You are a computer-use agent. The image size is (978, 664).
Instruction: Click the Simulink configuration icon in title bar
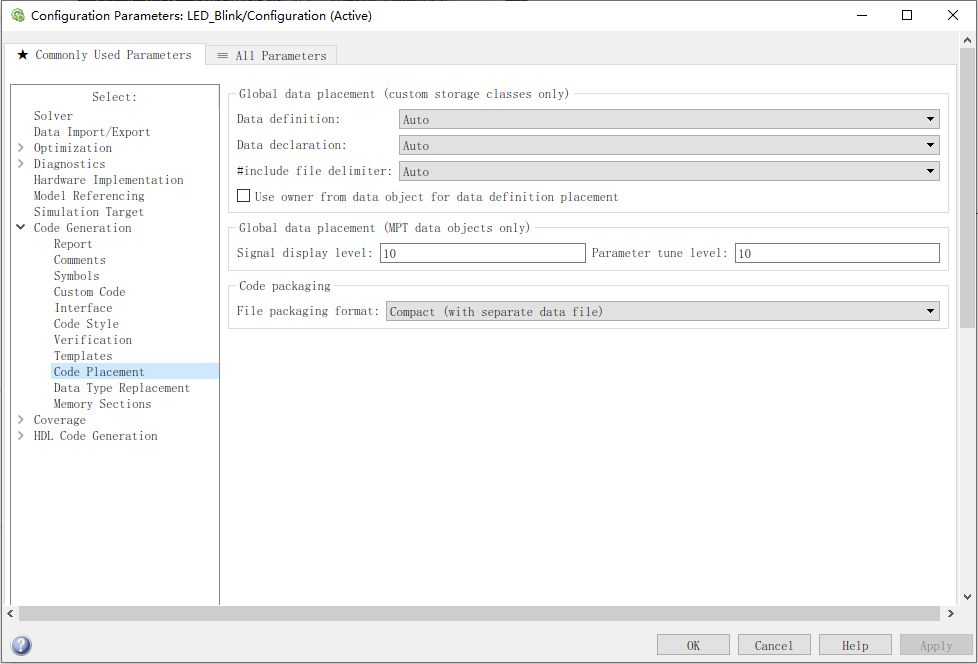[x=18, y=16]
